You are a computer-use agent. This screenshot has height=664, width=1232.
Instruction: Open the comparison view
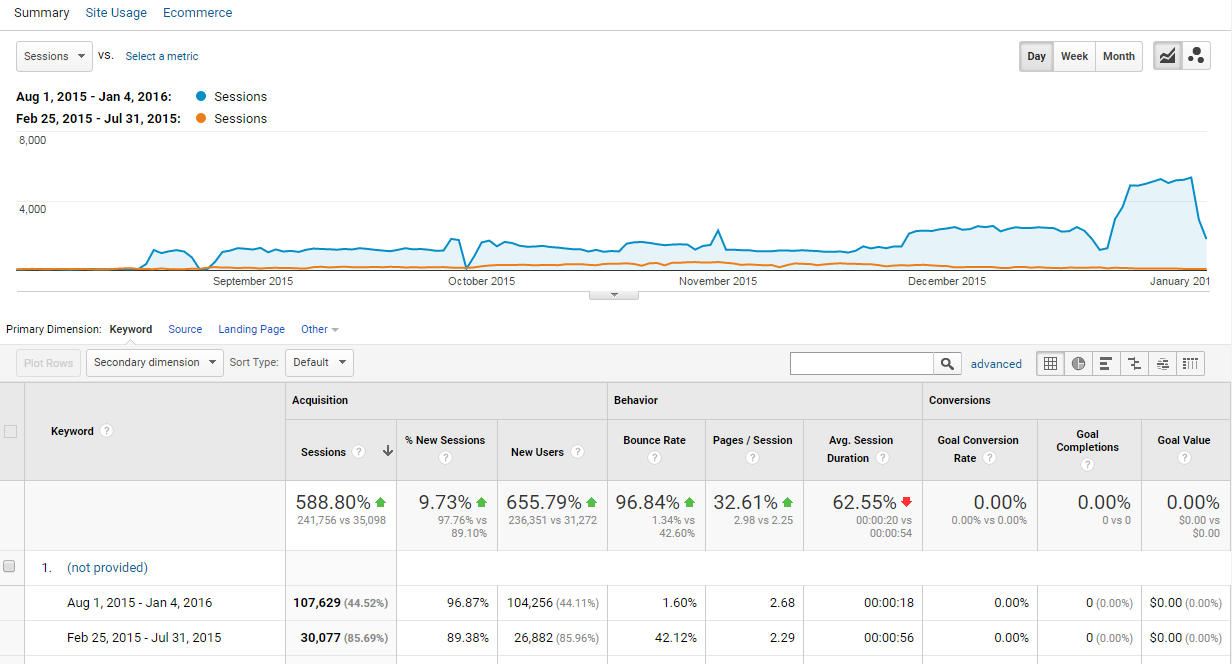click(x=1134, y=363)
